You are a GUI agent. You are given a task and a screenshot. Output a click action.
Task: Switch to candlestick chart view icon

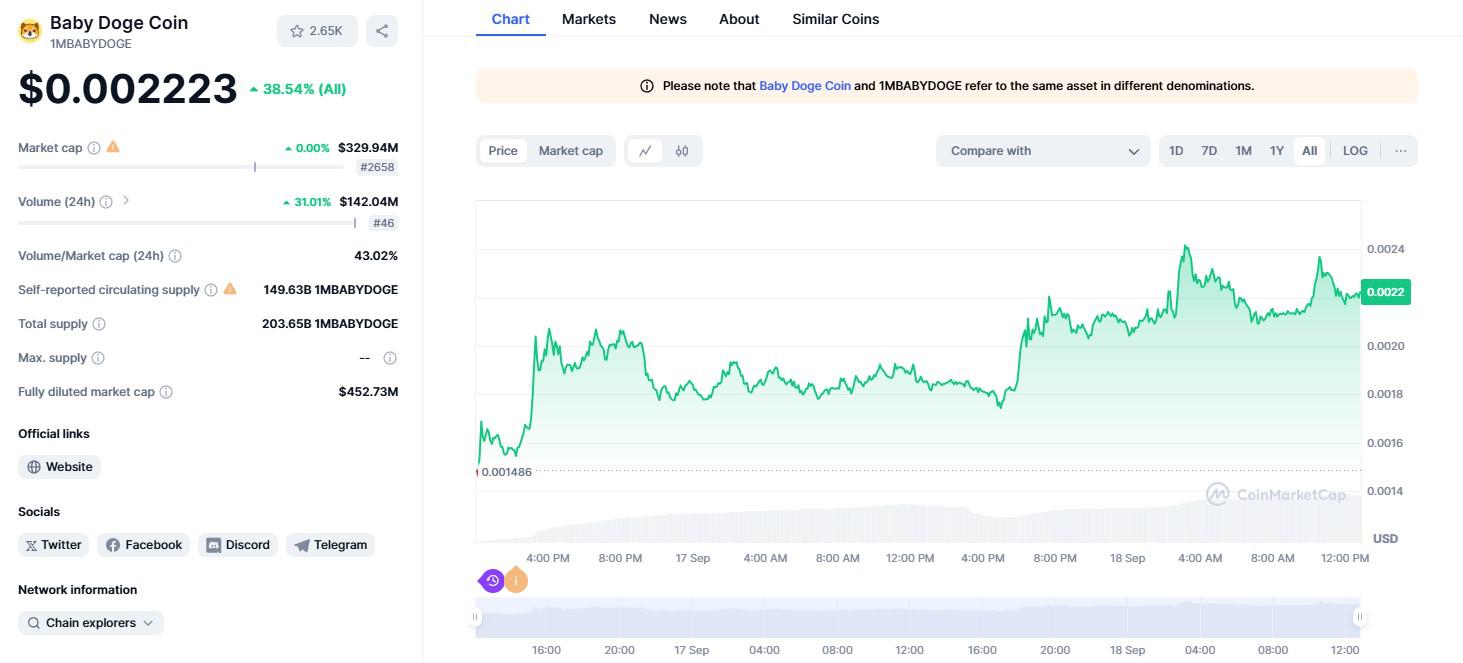tap(682, 151)
